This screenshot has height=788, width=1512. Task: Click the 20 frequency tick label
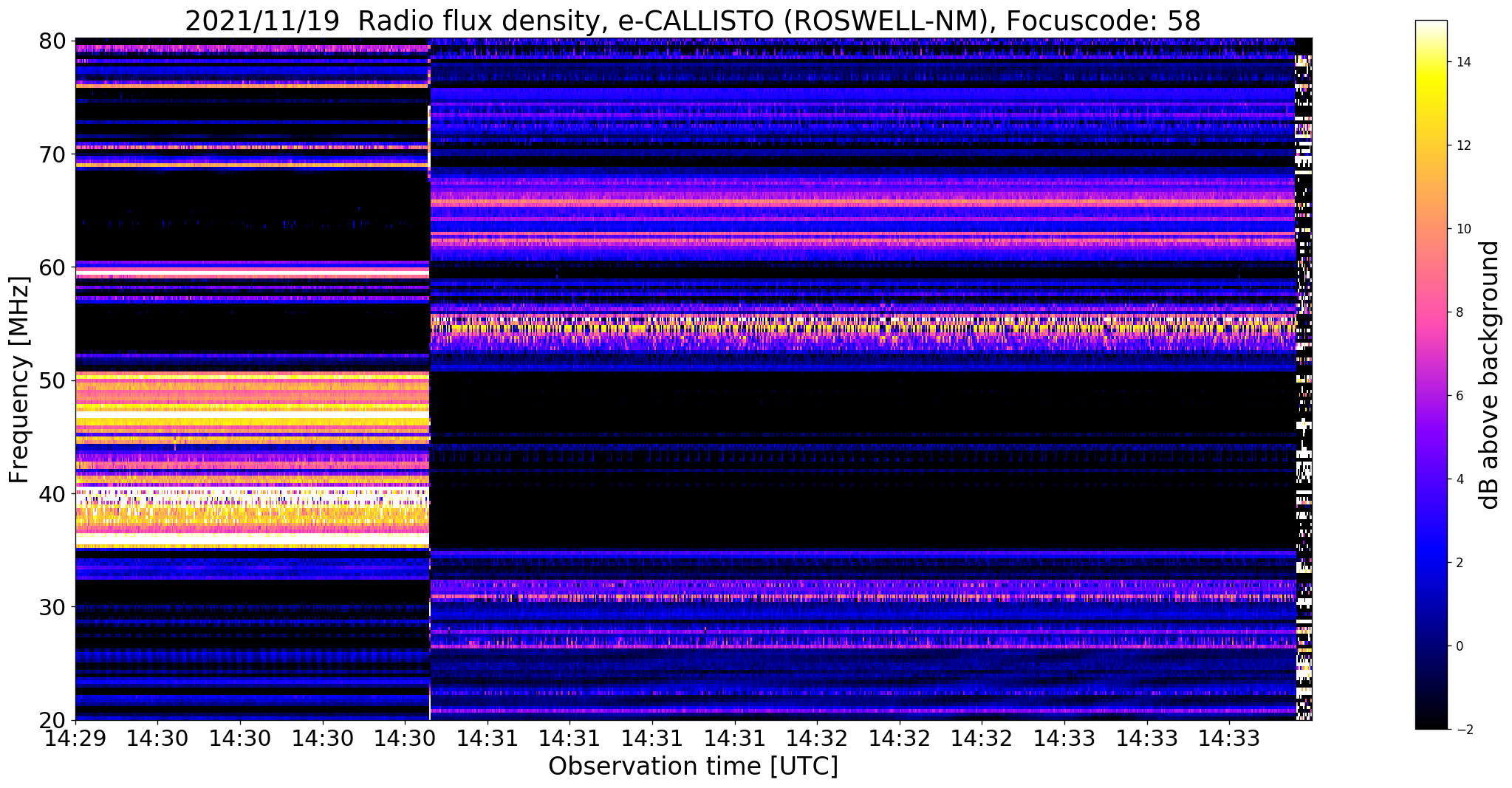pyautogui.click(x=52, y=720)
